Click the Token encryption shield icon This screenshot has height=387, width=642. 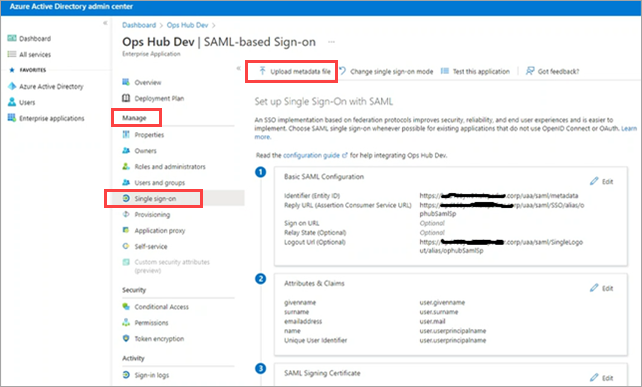[x=126, y=338]
